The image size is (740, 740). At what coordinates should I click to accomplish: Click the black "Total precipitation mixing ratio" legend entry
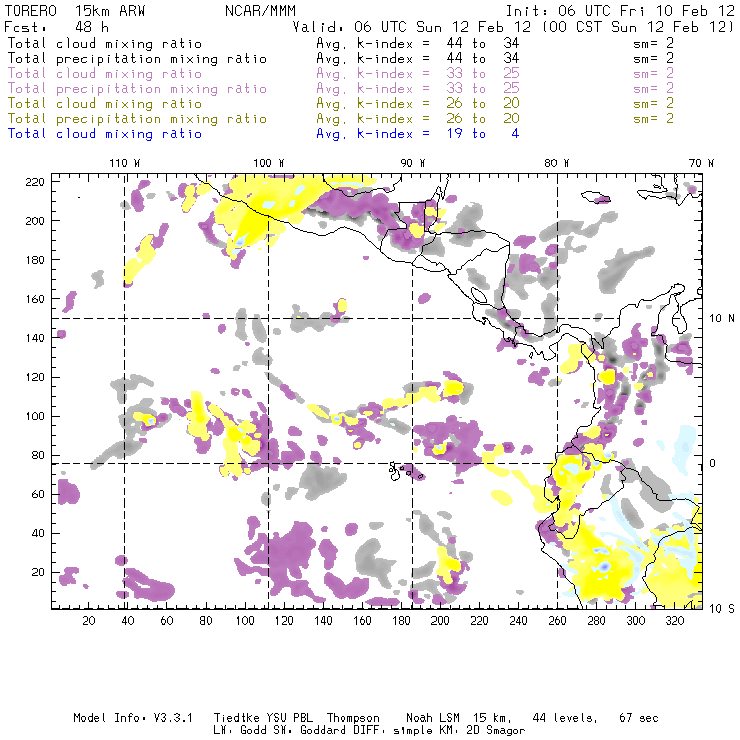click(x=137, y=59)
